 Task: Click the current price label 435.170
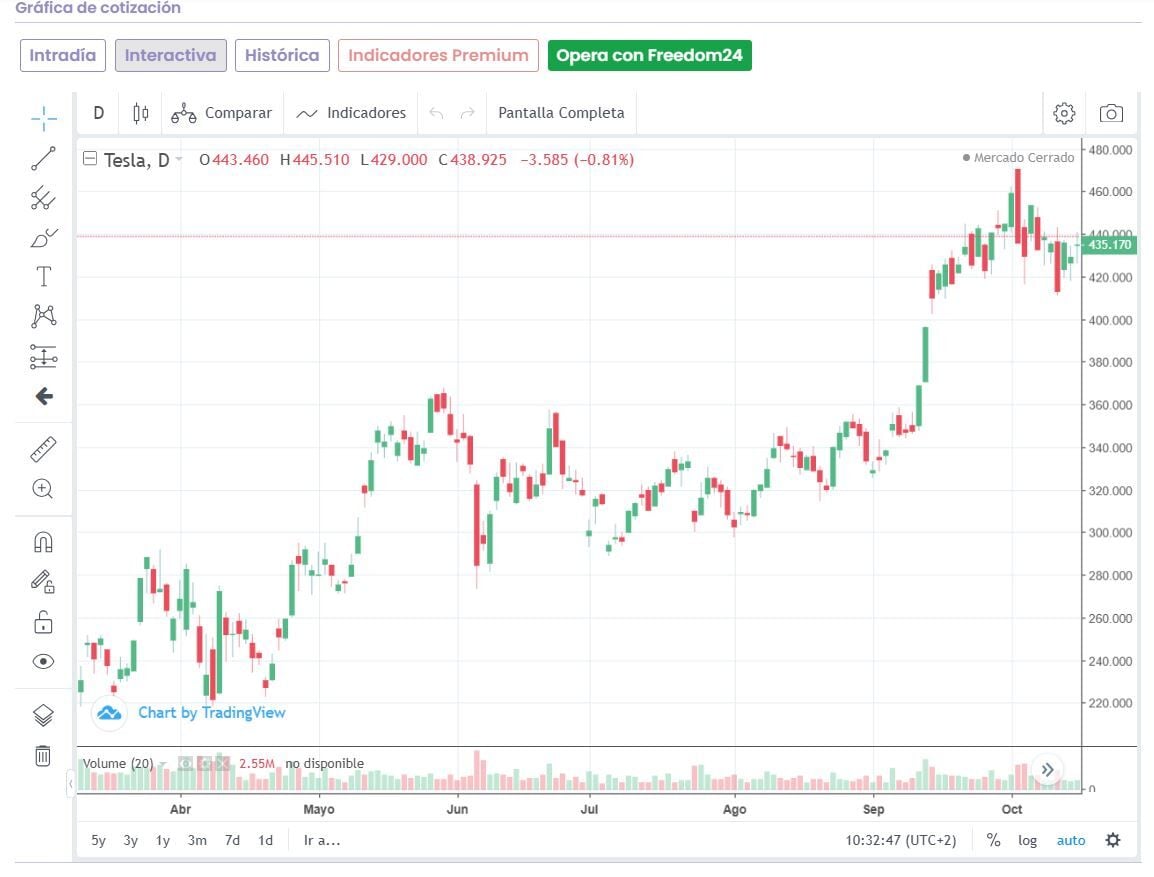tap(1109, 245)
